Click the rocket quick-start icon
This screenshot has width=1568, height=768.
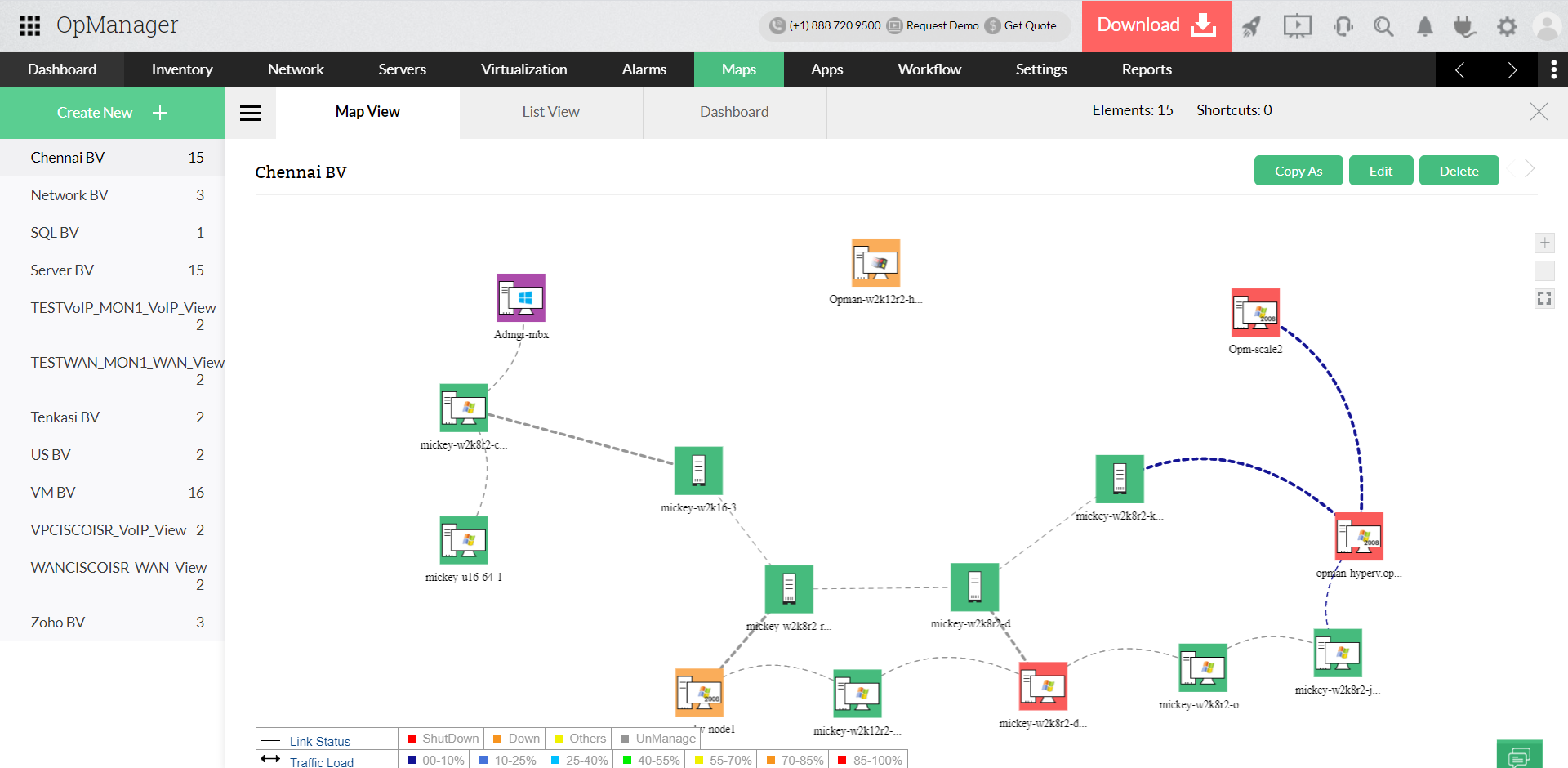click(1251, 26)
